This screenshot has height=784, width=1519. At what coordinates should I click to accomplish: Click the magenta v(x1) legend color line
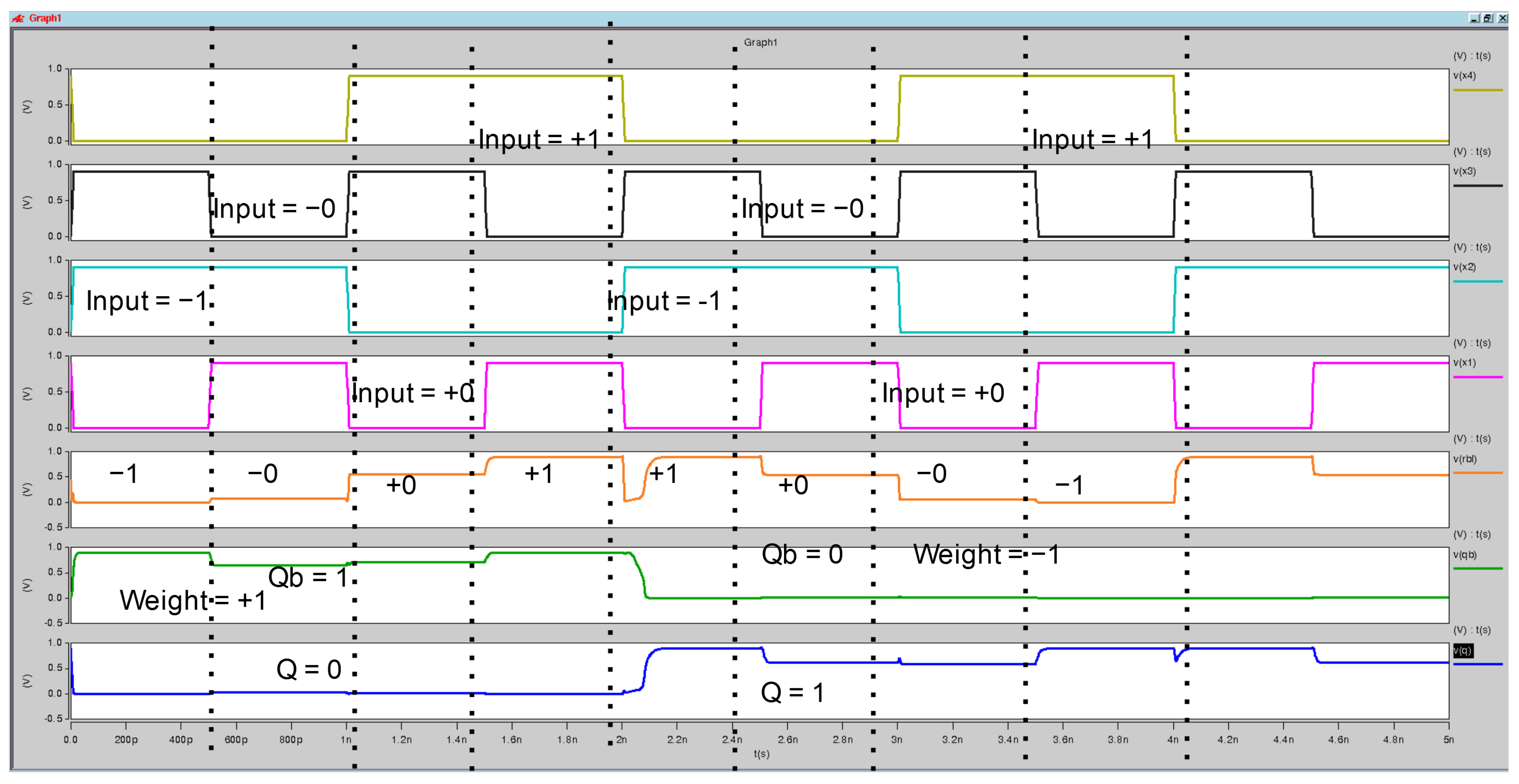click(x=1478, y=377)
